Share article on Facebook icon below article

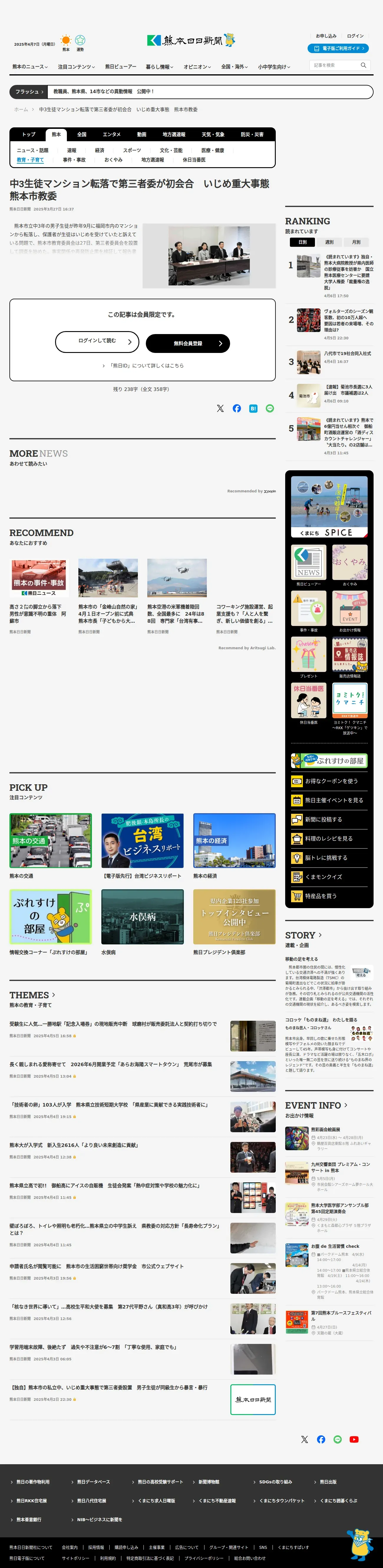tap(237, 408)
